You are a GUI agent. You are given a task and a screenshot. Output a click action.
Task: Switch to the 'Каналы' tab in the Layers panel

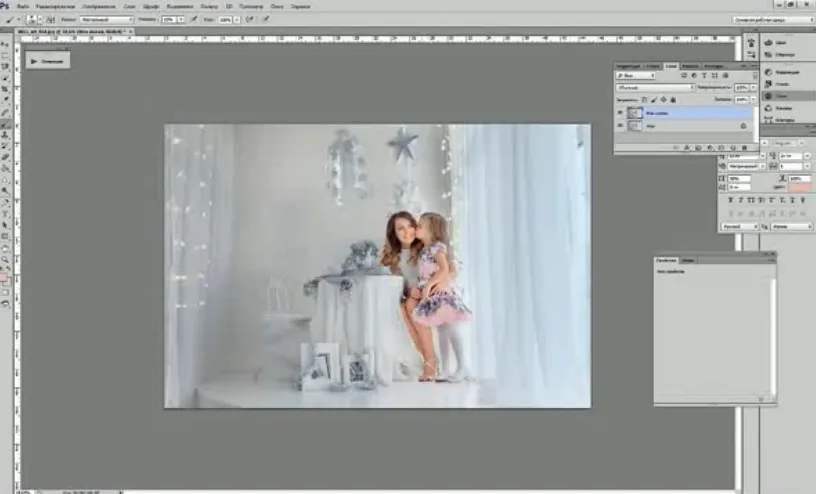(x=691, y=66)
